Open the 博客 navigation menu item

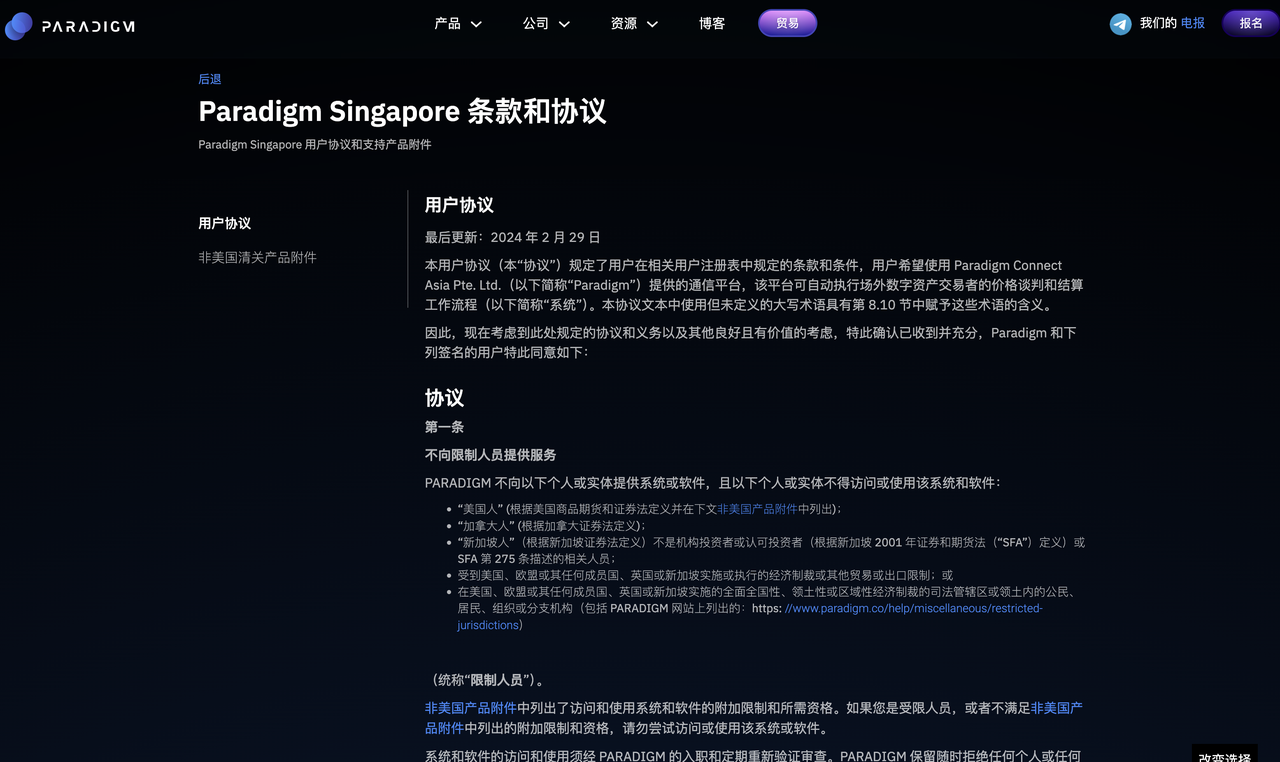pyautogui.click(x=711, y=23)
